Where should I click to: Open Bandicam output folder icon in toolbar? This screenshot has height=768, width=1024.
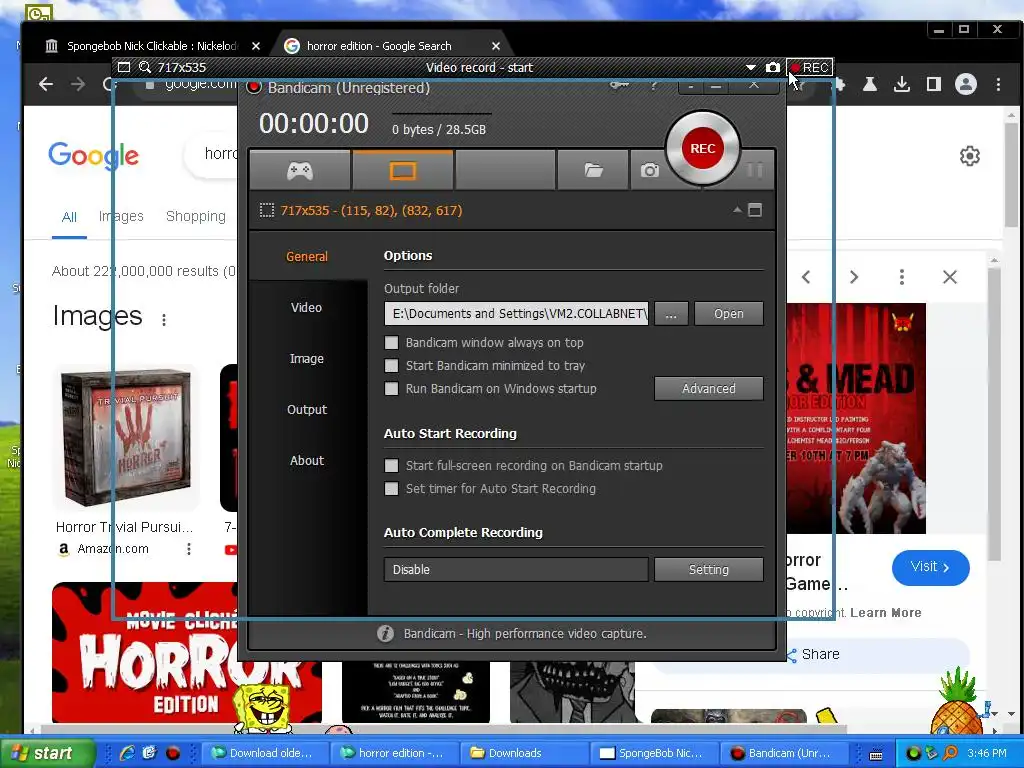click(x=593, y=171)
